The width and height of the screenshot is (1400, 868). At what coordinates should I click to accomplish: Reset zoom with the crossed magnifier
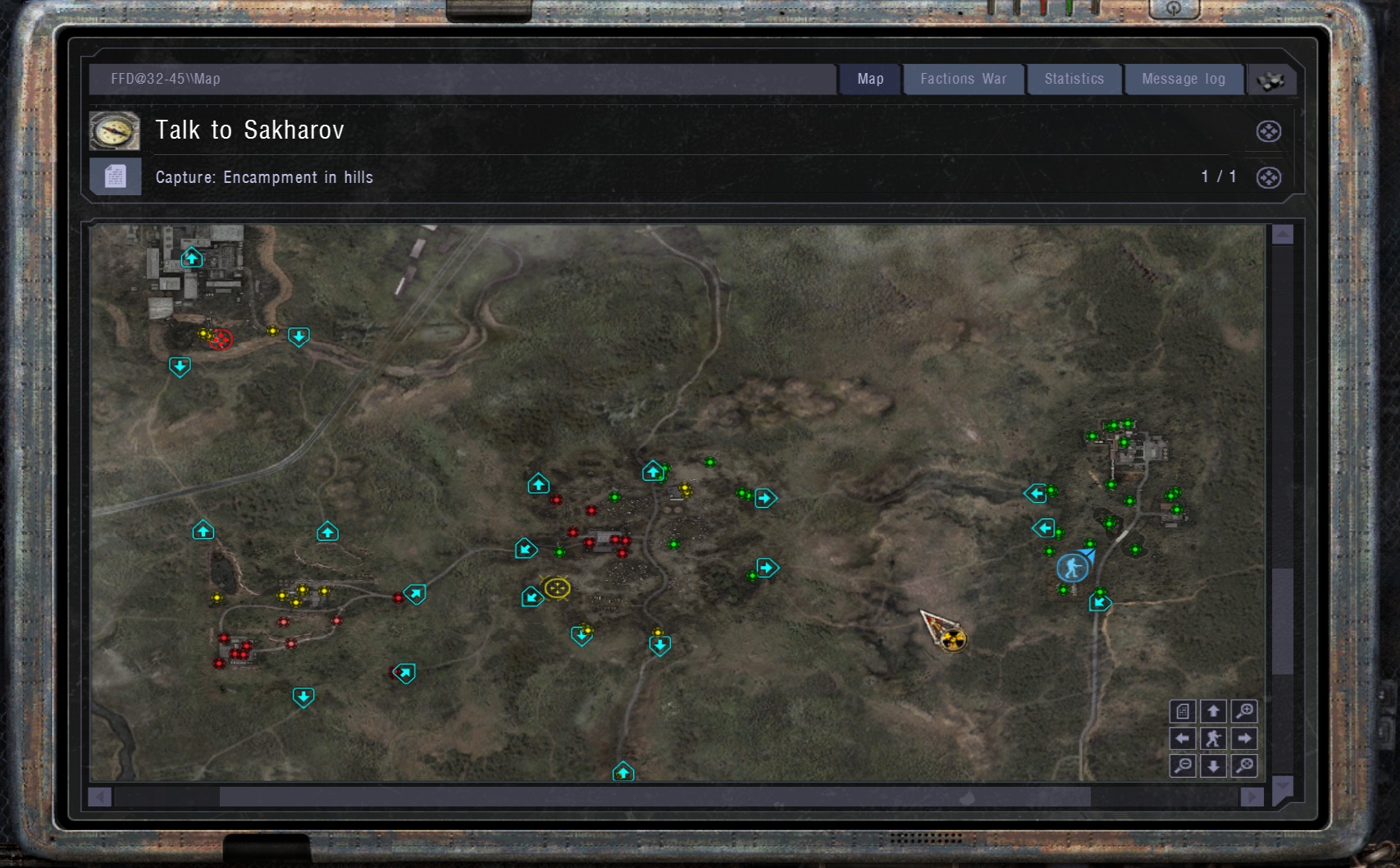1244,765
